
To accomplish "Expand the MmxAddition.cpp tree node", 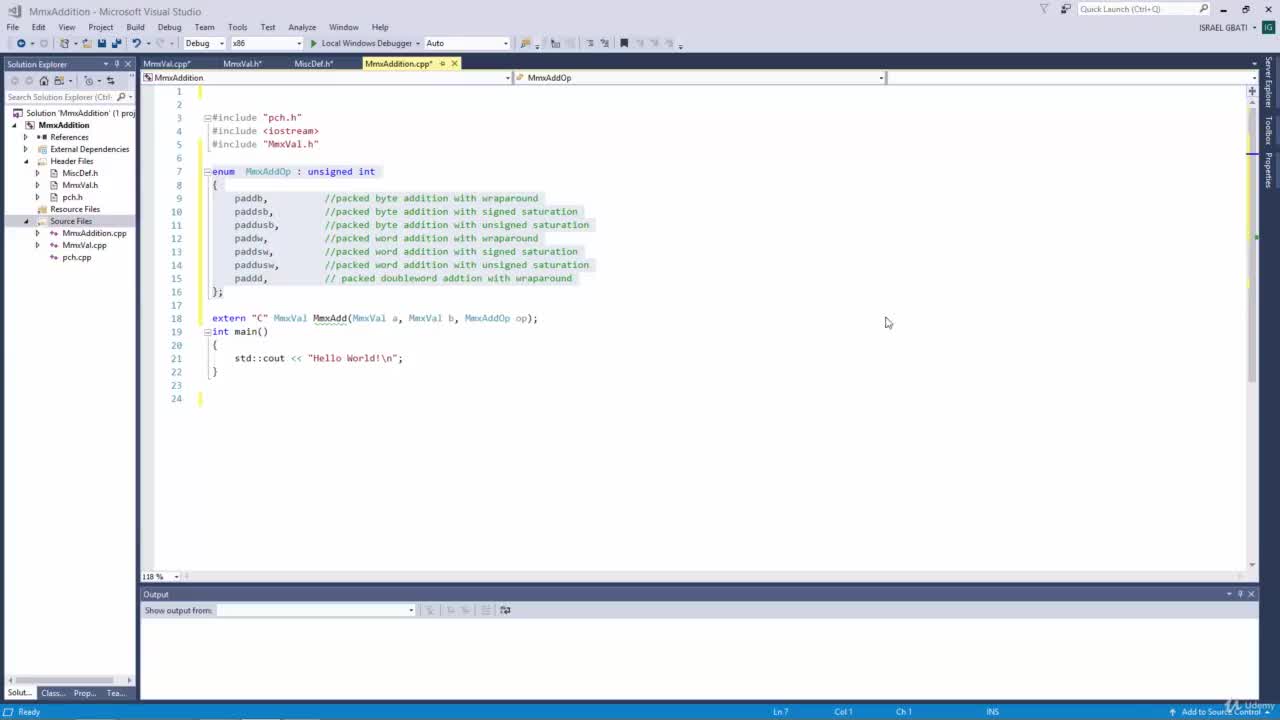I will (38, 233).
